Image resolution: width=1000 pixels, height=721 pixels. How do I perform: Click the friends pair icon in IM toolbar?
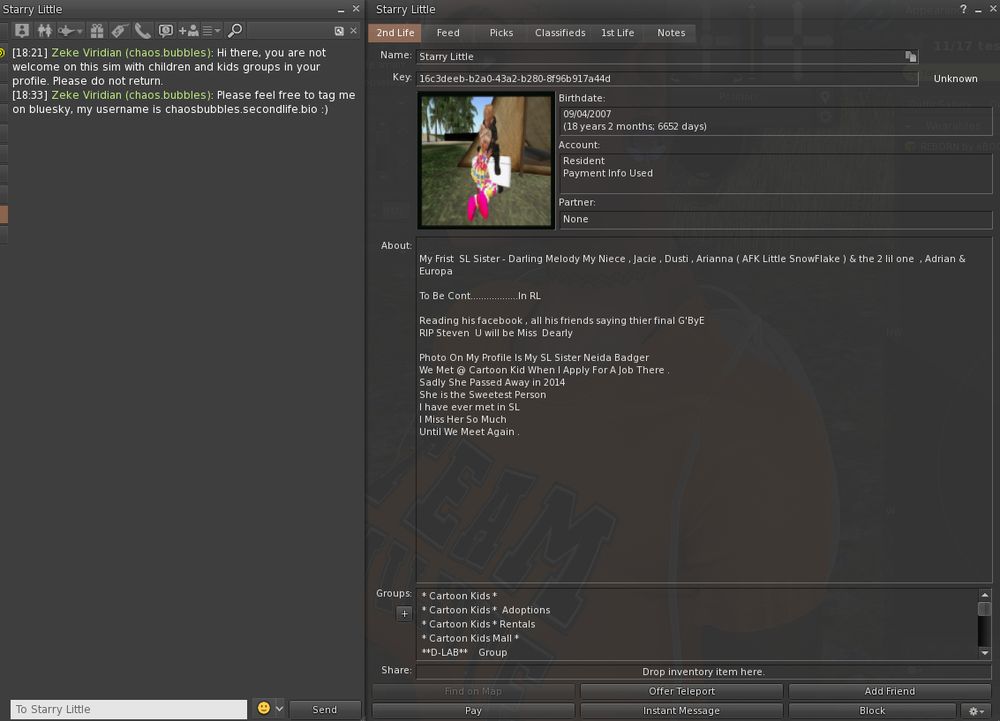(x=45, y=31)
